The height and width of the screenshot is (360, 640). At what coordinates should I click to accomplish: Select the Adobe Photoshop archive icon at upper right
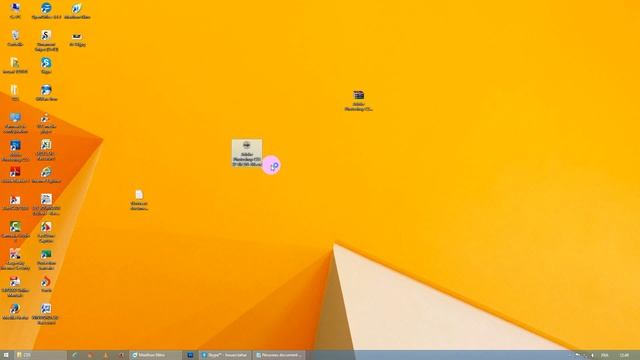(358, 101)
